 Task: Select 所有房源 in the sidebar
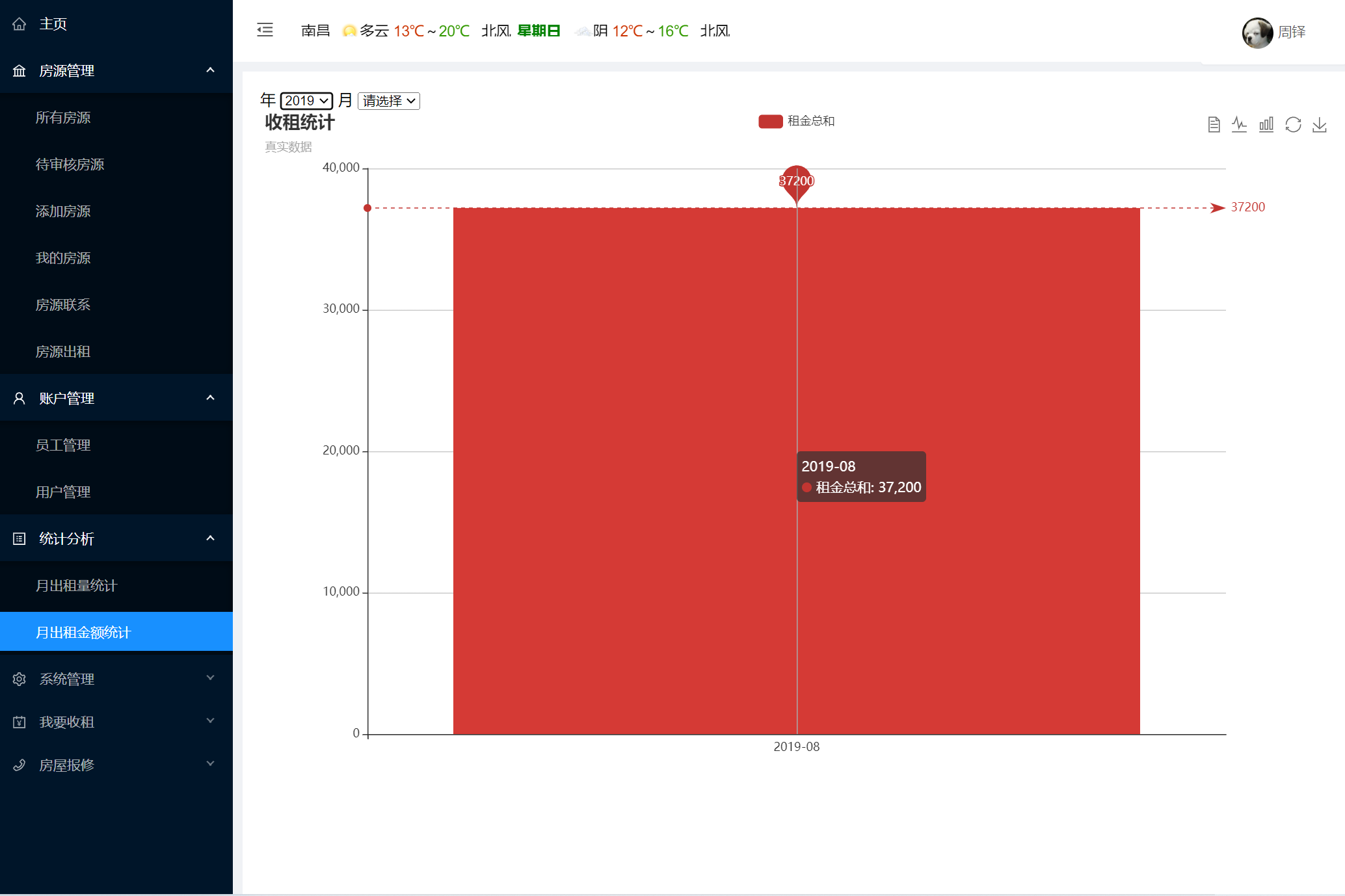(x=63, y=117)
